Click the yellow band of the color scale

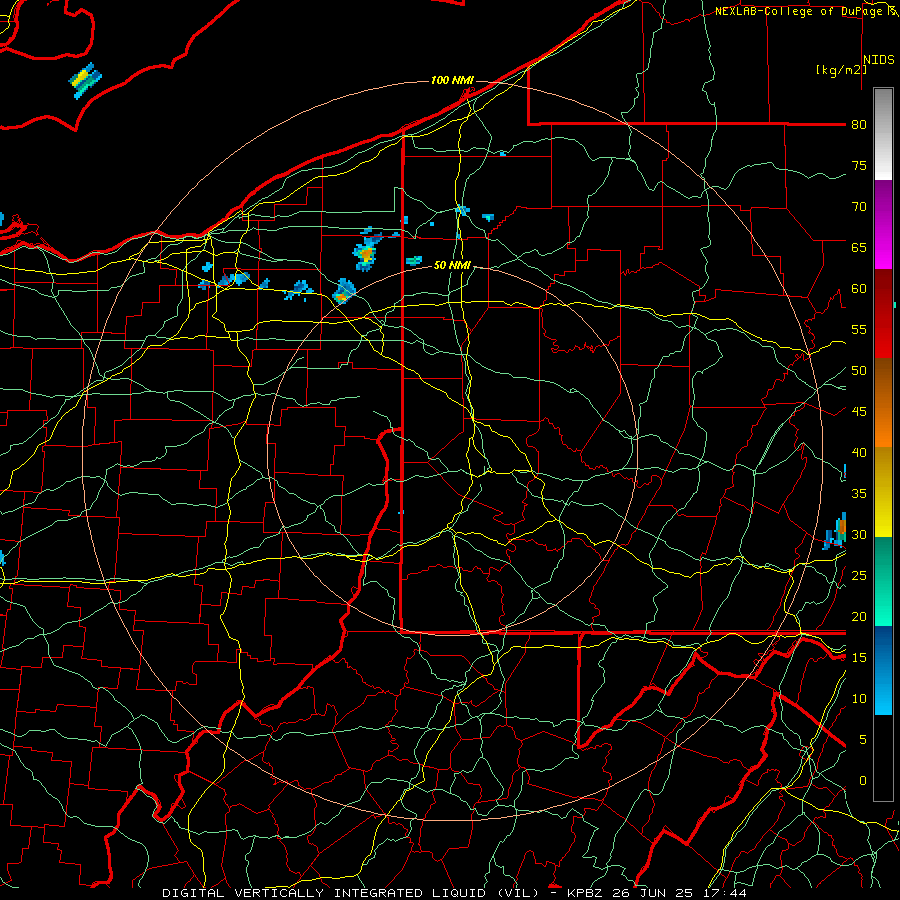coord(883,492)
